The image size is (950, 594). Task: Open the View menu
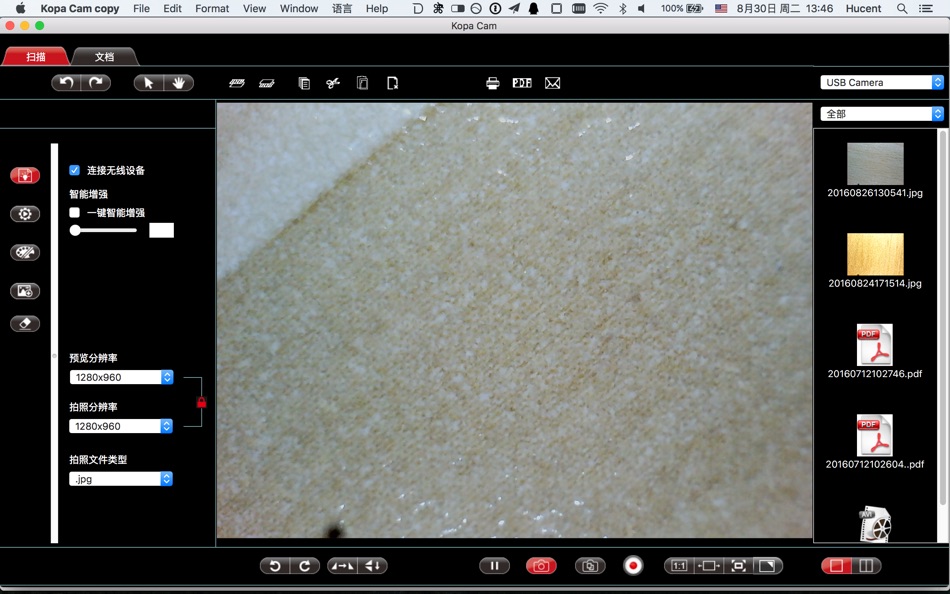254,8
